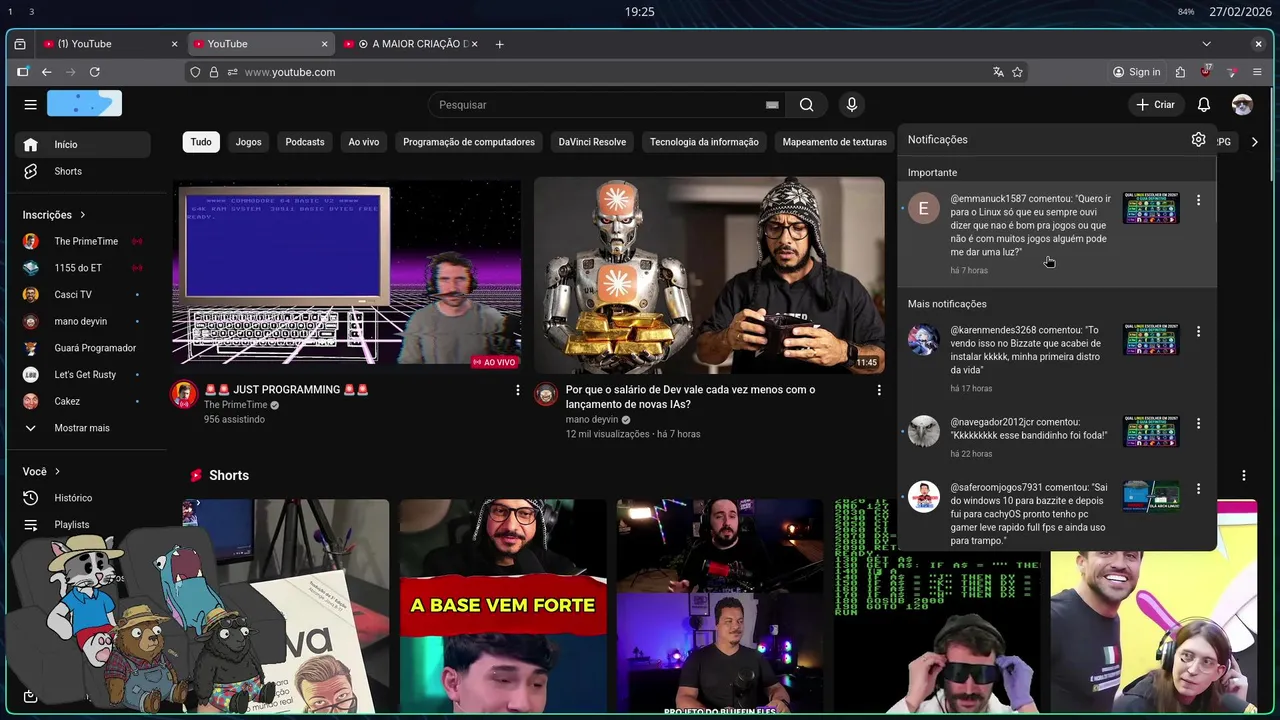Select the DaVinci Resolve chip
Viewport: 1280px width, 720px height.
[x=592, y=142]
